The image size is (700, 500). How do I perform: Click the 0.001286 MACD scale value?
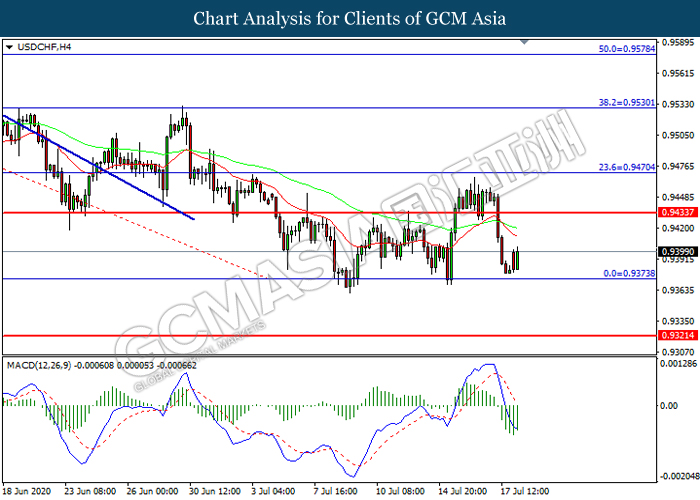click(x=678, y=364)
